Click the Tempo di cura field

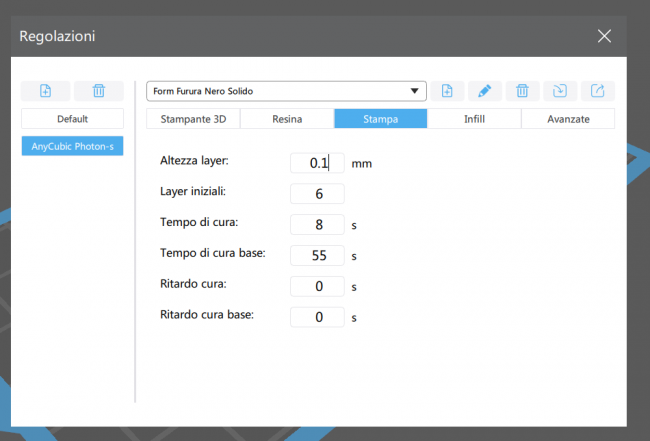pos(317,225)
